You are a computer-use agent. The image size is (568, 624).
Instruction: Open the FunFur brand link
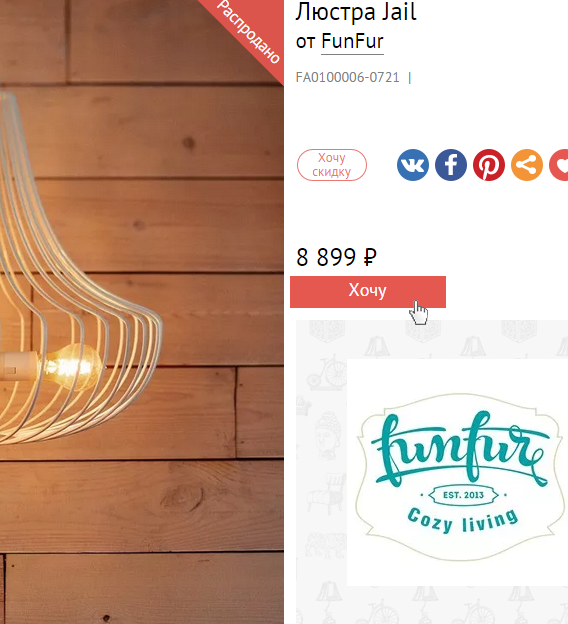(352, 41)
